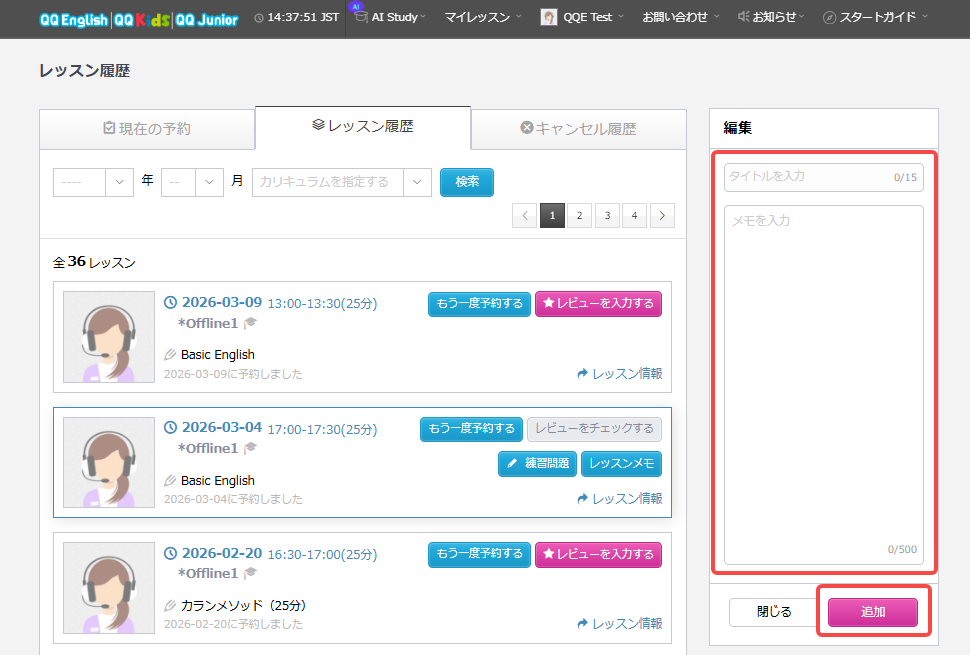Open the year dropdown filter

pyautogui.click(x=93, y=182)
